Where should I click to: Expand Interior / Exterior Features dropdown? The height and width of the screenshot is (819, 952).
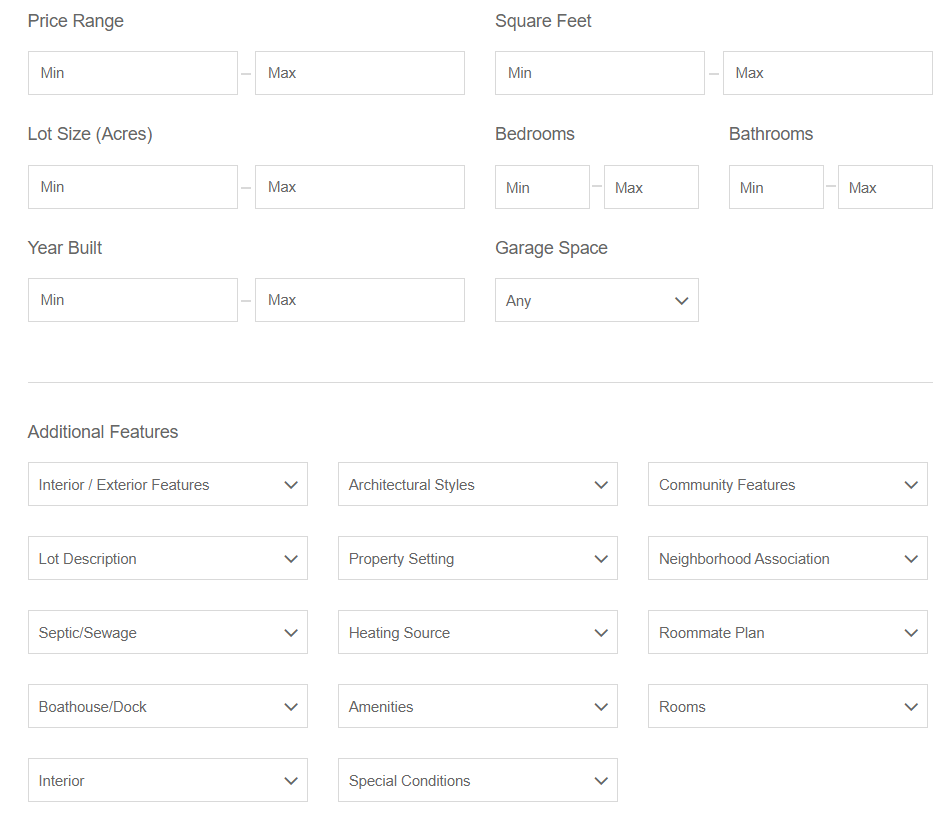click(168, 484)
